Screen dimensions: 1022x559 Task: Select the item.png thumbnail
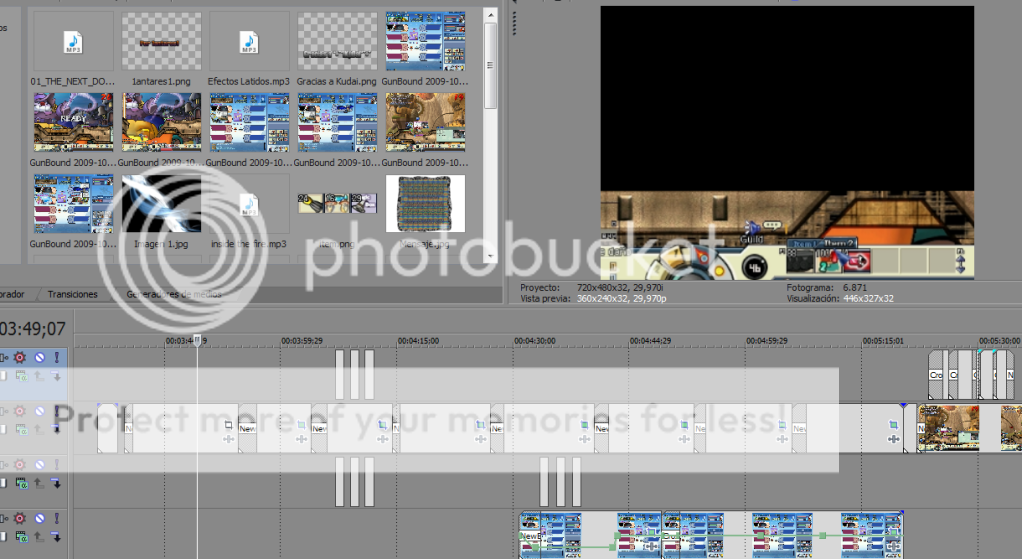337,203
